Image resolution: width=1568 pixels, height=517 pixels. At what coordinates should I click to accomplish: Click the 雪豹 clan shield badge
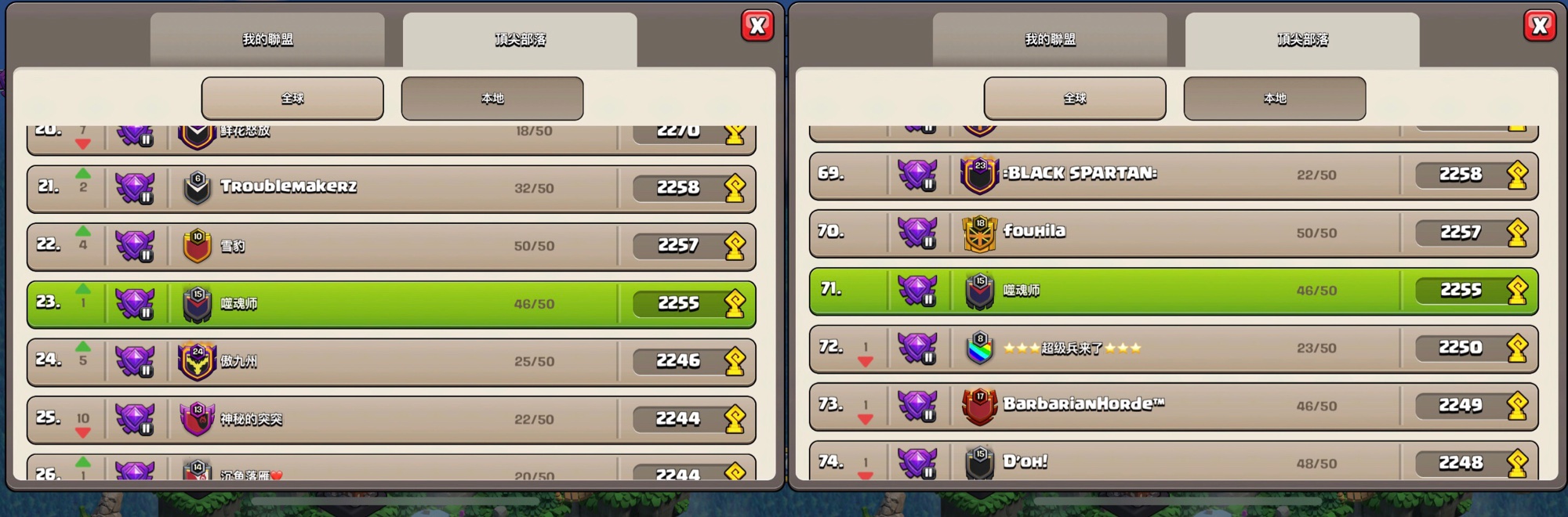[x=197, y=246]
